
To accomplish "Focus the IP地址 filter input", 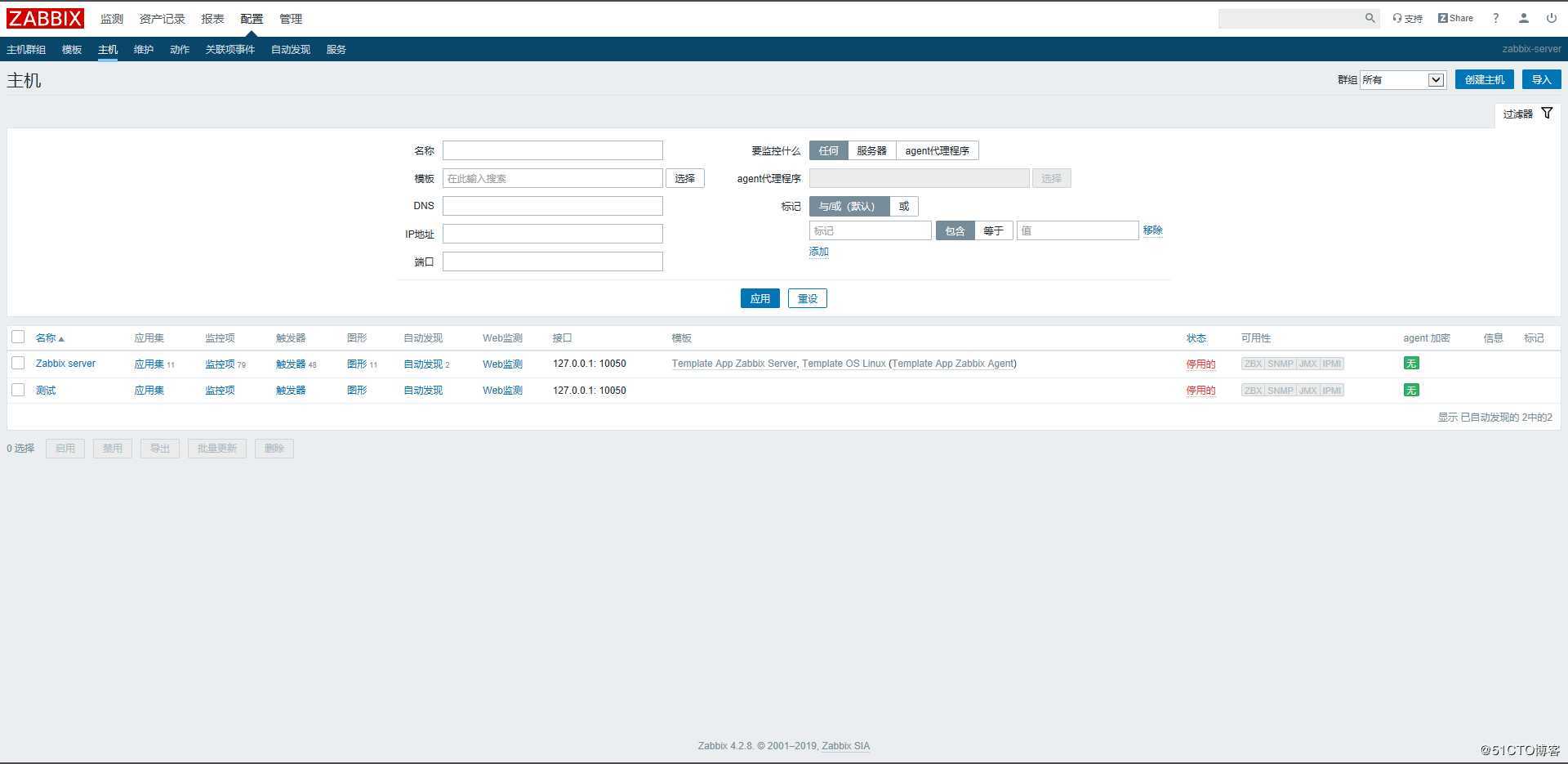I will click(552, 234).
